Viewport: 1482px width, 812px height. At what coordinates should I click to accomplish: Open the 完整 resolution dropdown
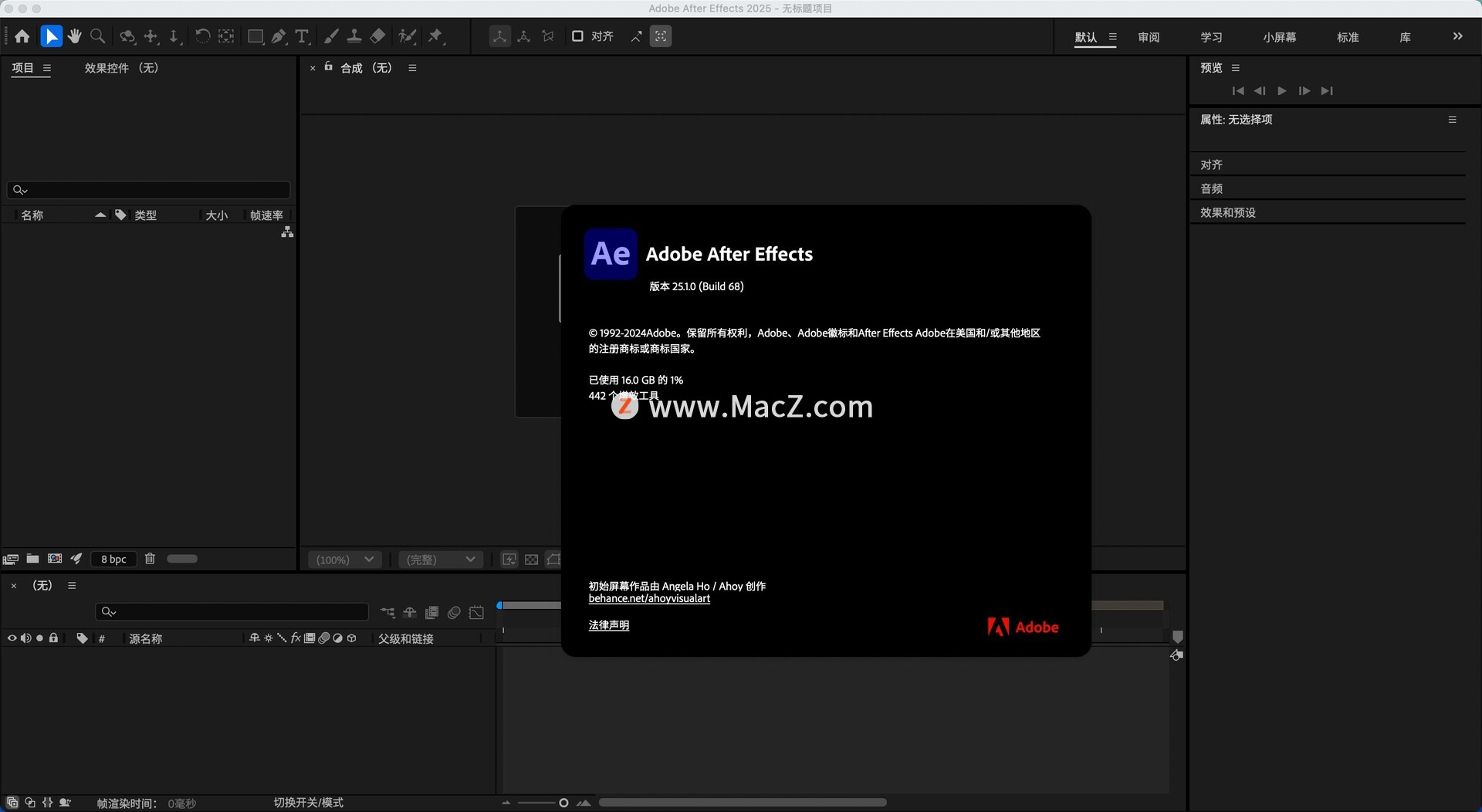(x=441, y=560)
